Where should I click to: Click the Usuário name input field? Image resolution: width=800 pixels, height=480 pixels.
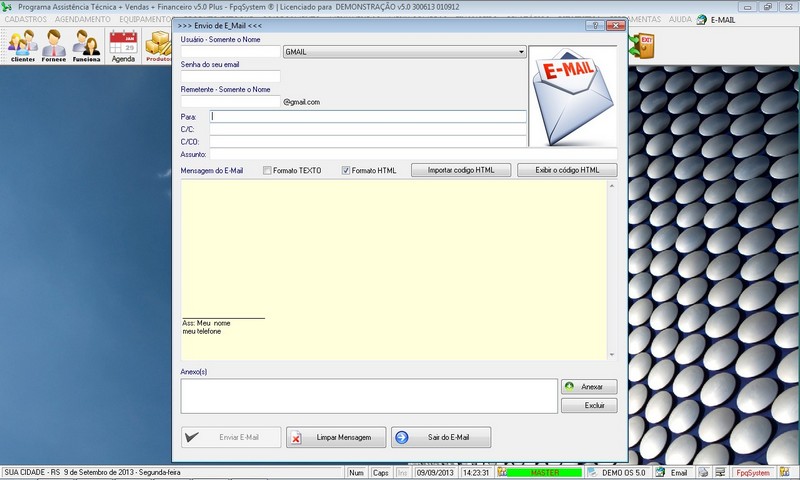231,52
